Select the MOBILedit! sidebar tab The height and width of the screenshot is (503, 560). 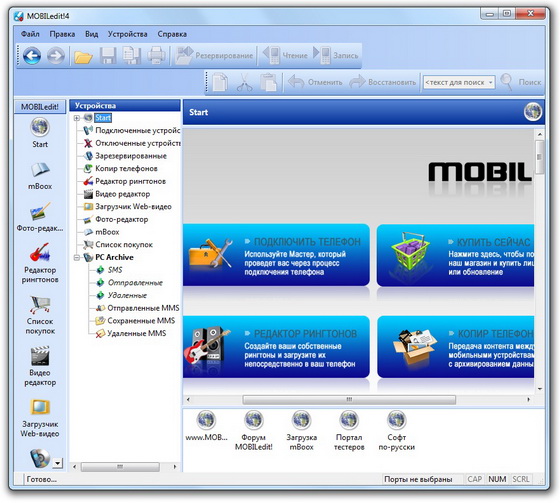40,107
